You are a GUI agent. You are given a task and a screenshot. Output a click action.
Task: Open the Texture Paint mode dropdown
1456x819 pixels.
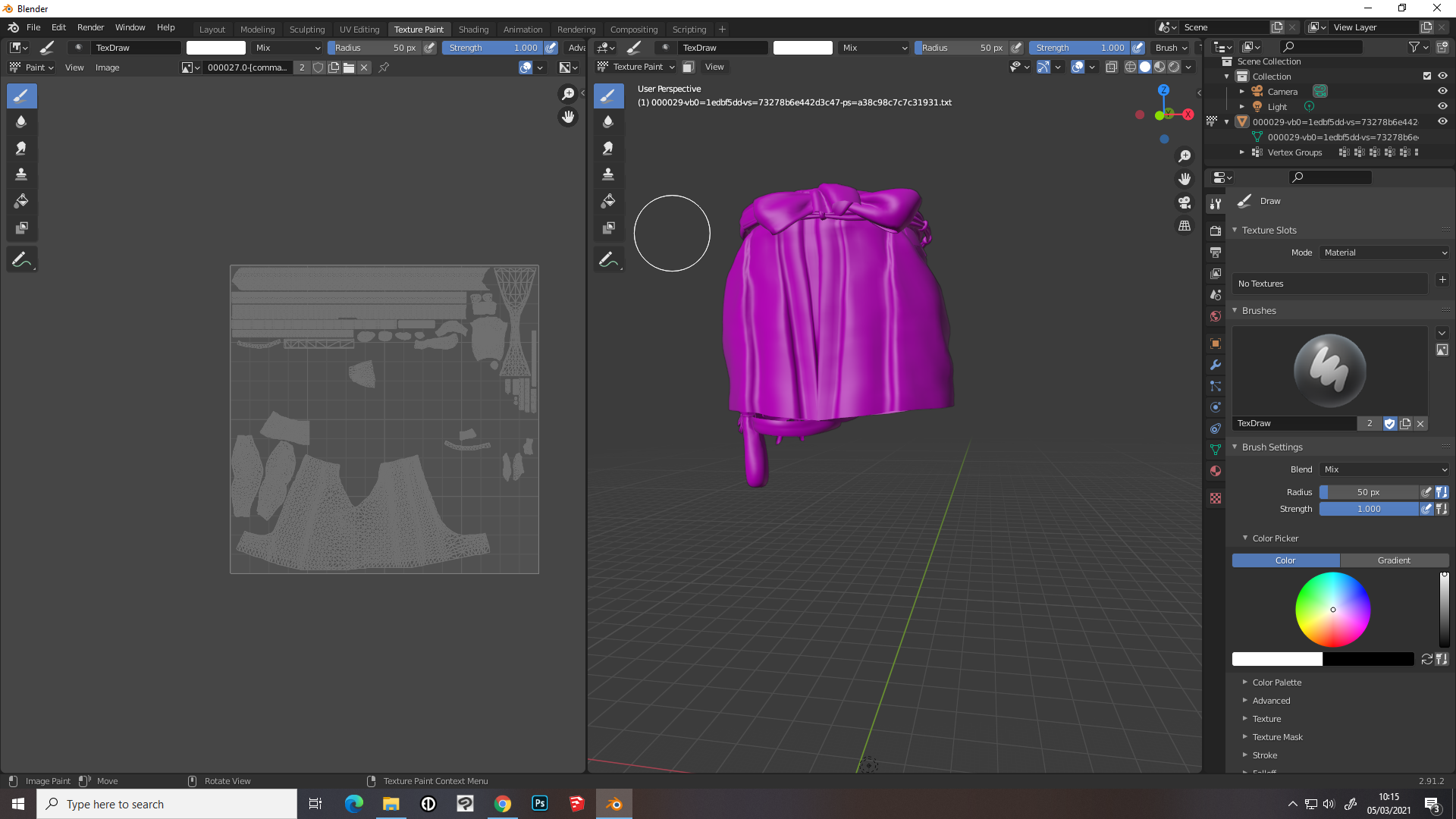pos(635,67)
